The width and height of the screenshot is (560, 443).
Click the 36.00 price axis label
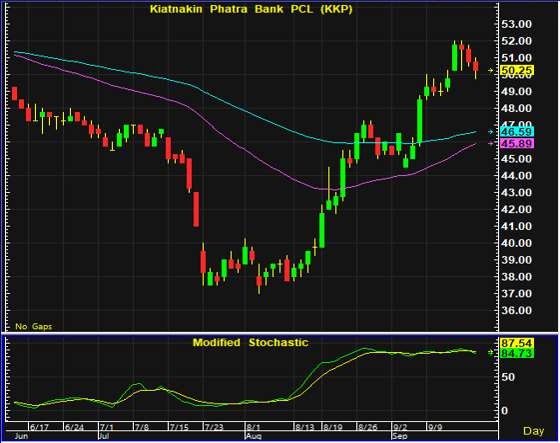coord(516,310)
